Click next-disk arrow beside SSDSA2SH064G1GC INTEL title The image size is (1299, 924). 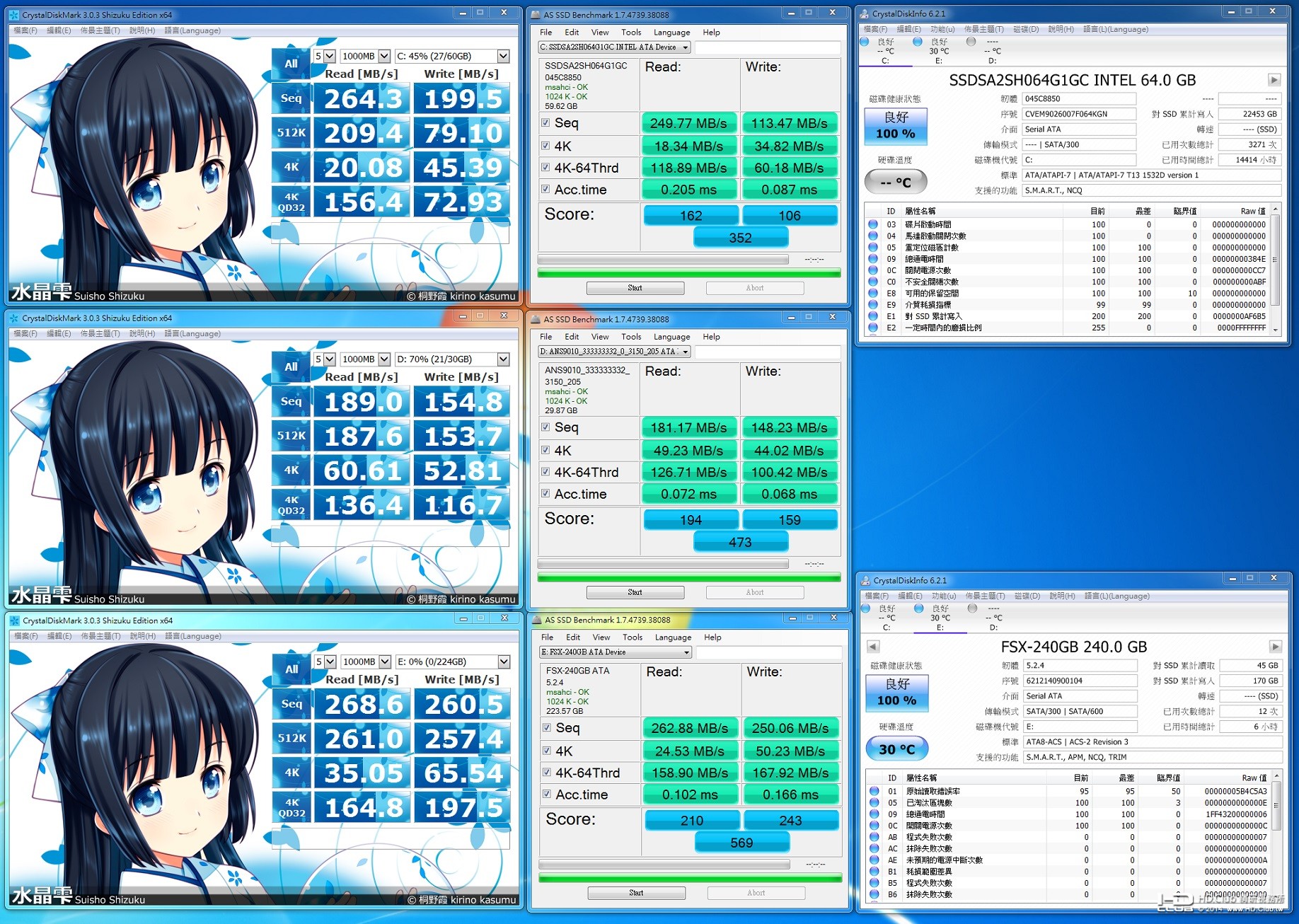click(1274, 80)
